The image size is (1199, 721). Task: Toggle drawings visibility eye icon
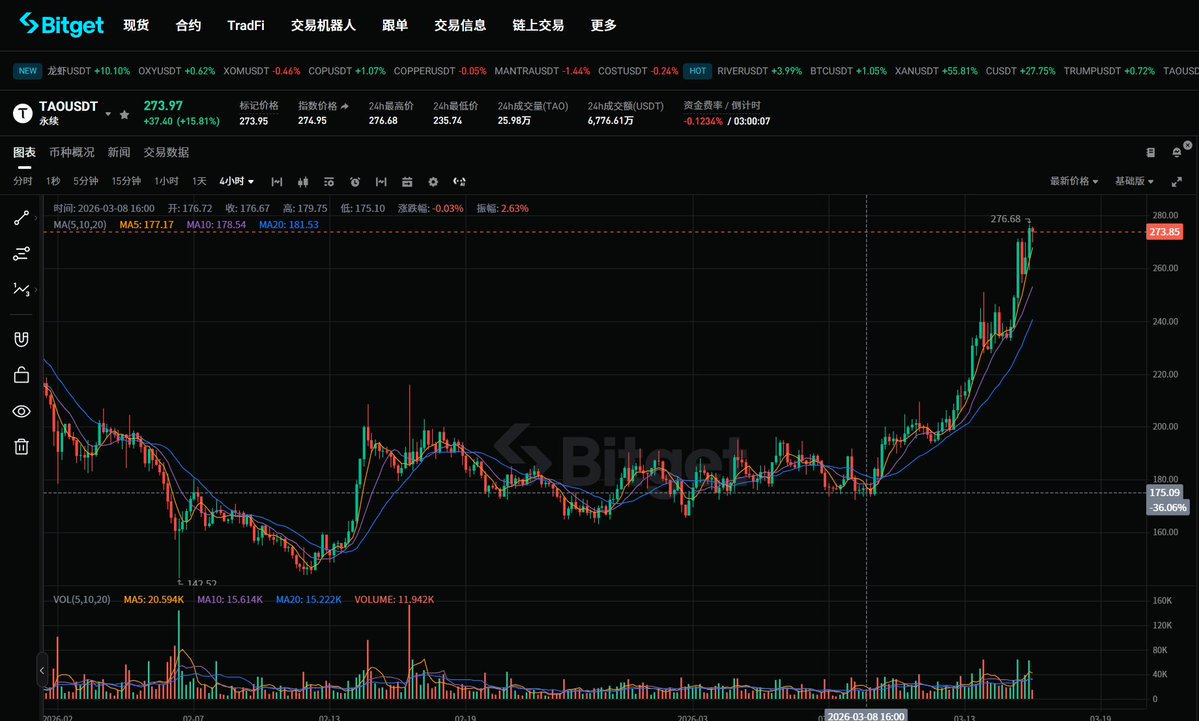(x=21, y=411)
